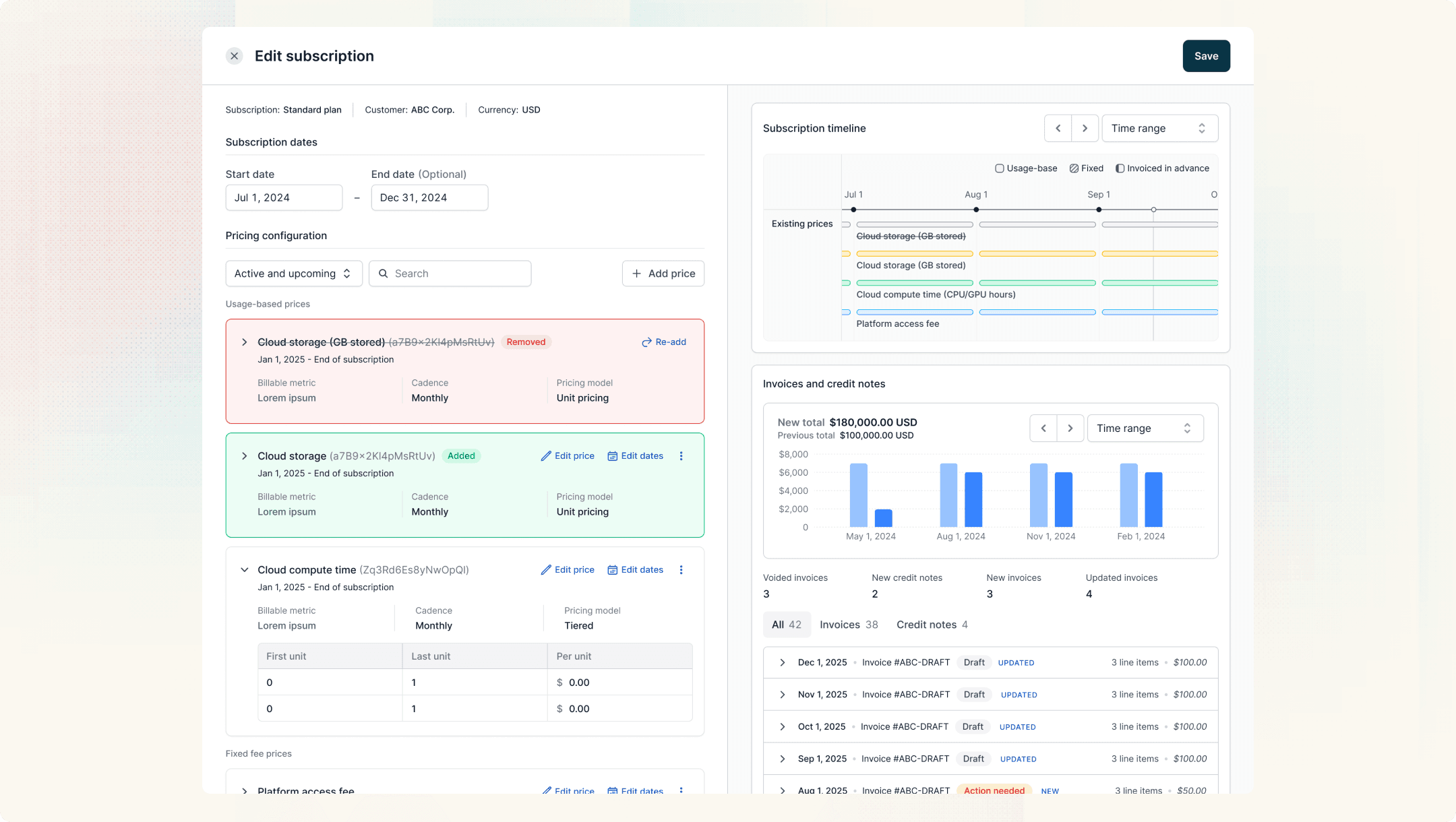
Task: Click the calendar Edit dates on Cloud compute time
Action: 635,570
